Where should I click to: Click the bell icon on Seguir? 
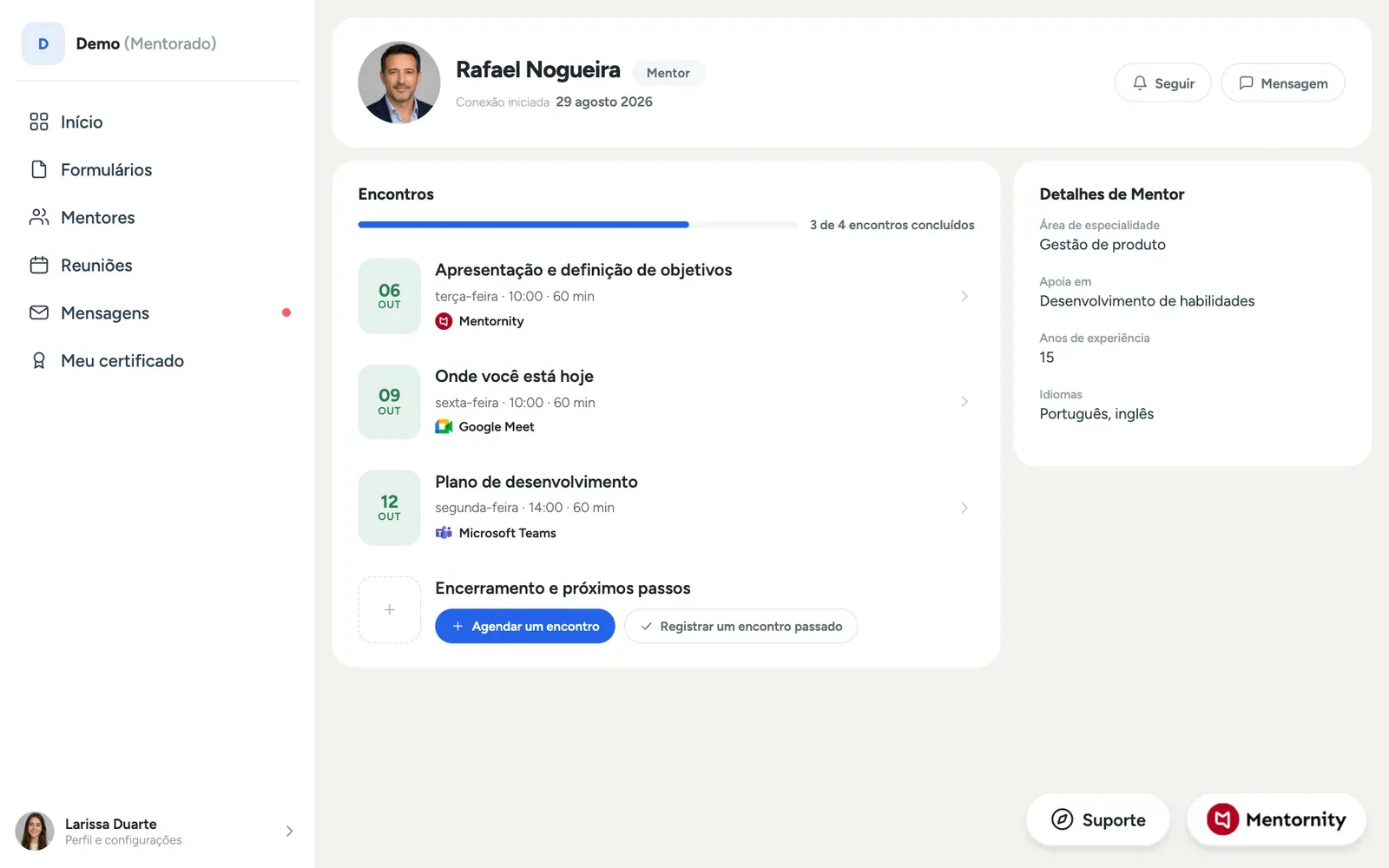1140,82
